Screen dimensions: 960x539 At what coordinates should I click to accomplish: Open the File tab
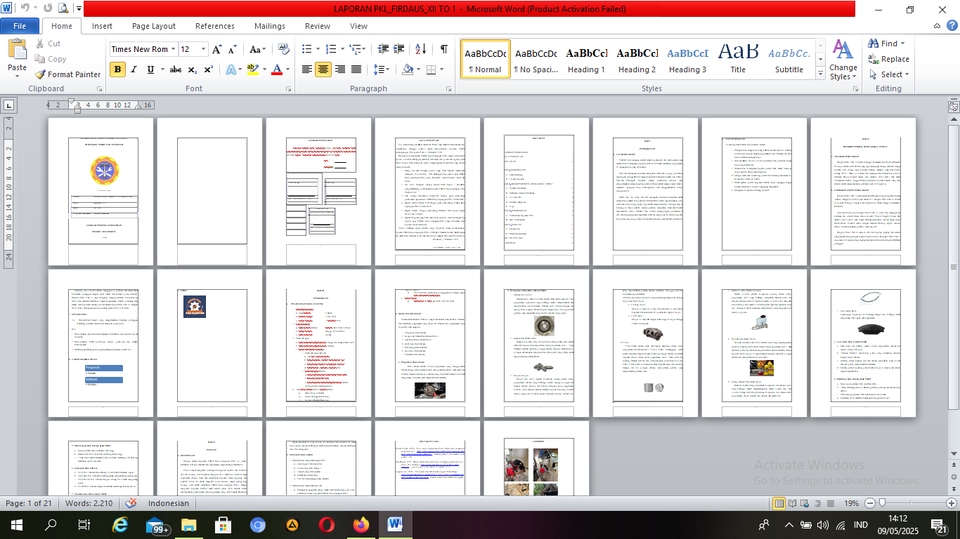pos(20,26)
